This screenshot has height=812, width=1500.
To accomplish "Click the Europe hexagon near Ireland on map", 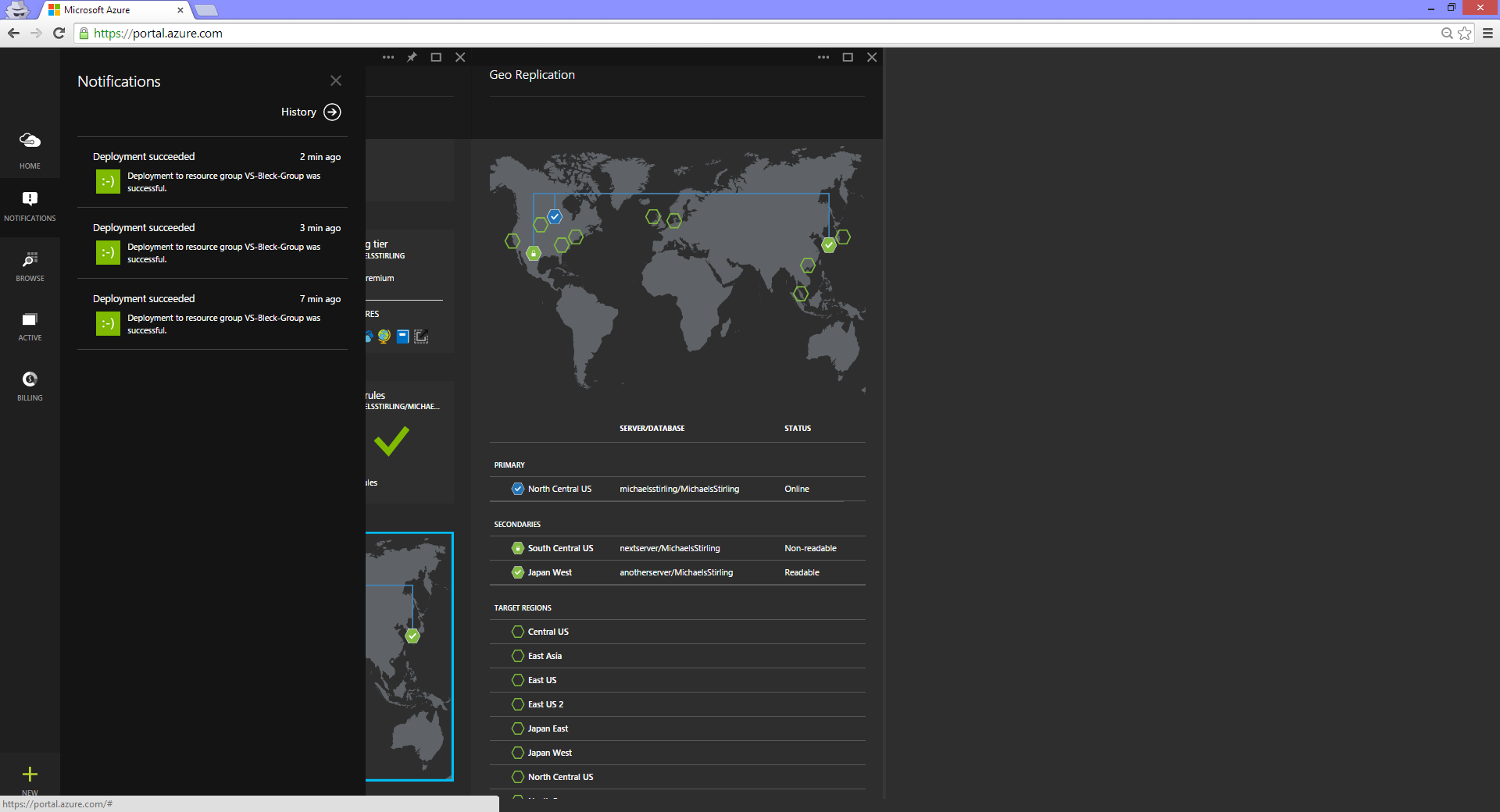I will coord(653,216).
